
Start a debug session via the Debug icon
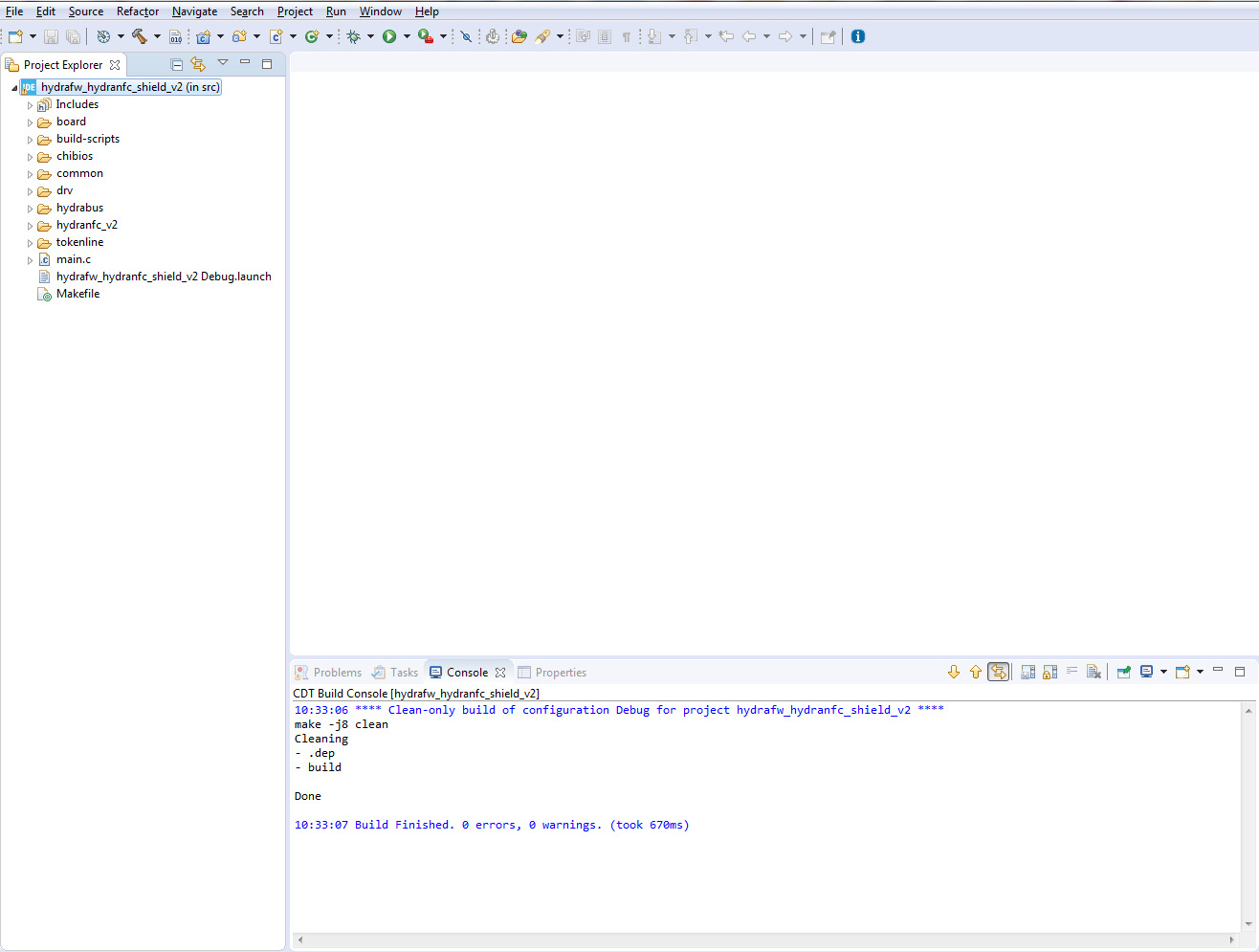[x=354, y=35]
